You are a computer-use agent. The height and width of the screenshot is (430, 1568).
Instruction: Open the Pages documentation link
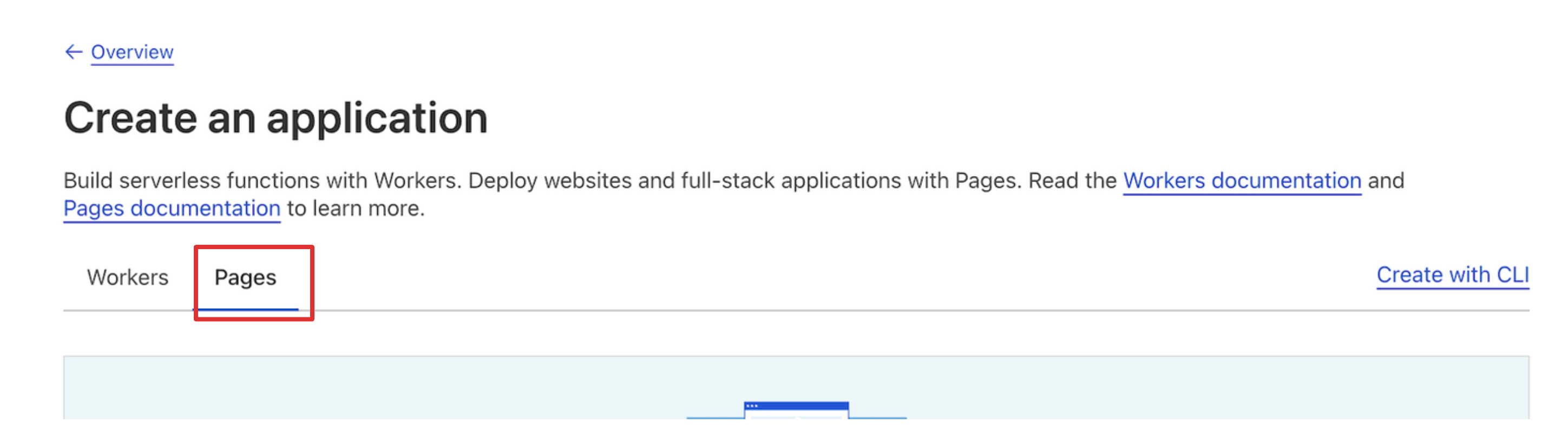click(172, 209)
